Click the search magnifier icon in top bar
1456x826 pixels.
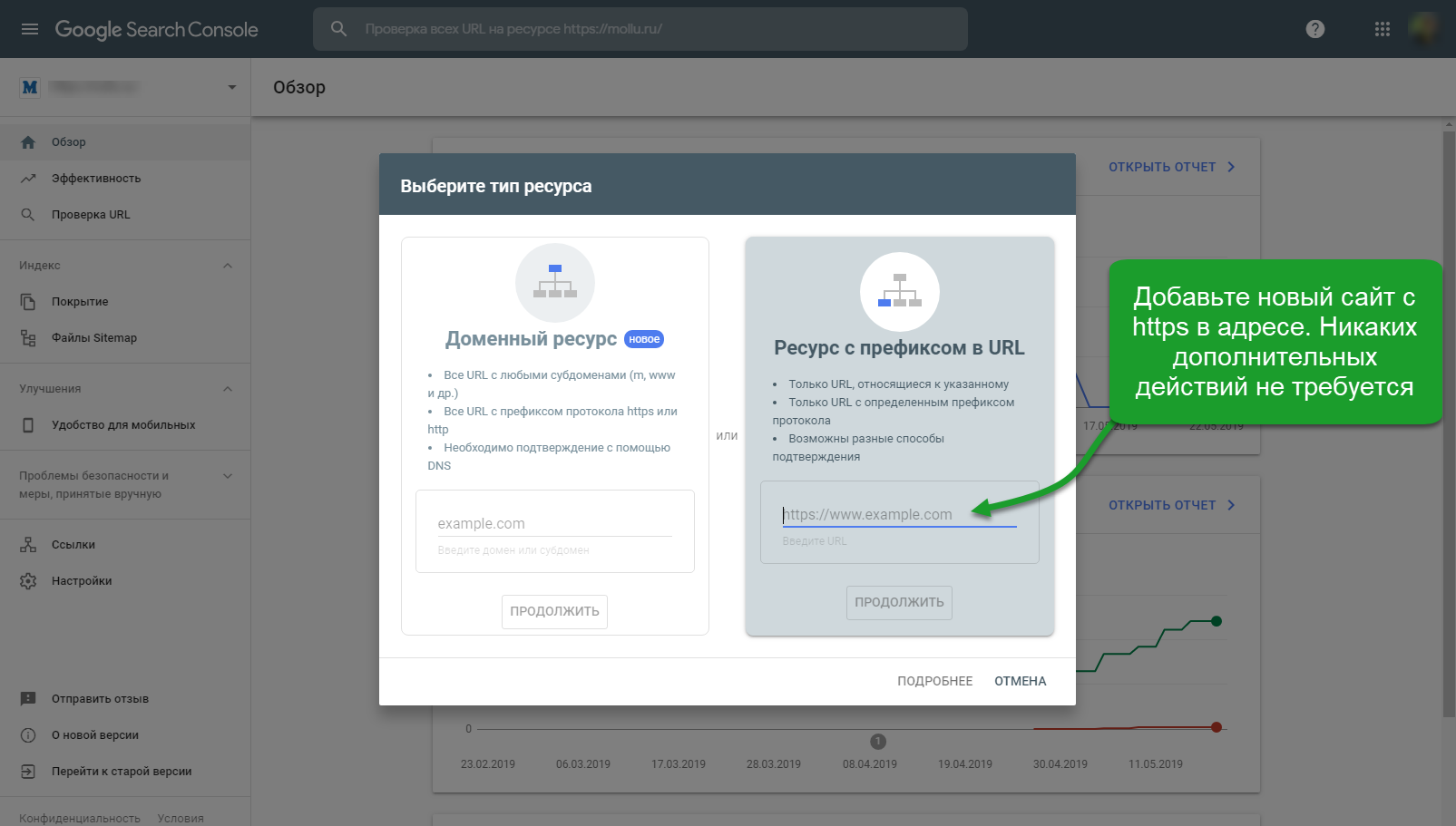click(338, 29)
